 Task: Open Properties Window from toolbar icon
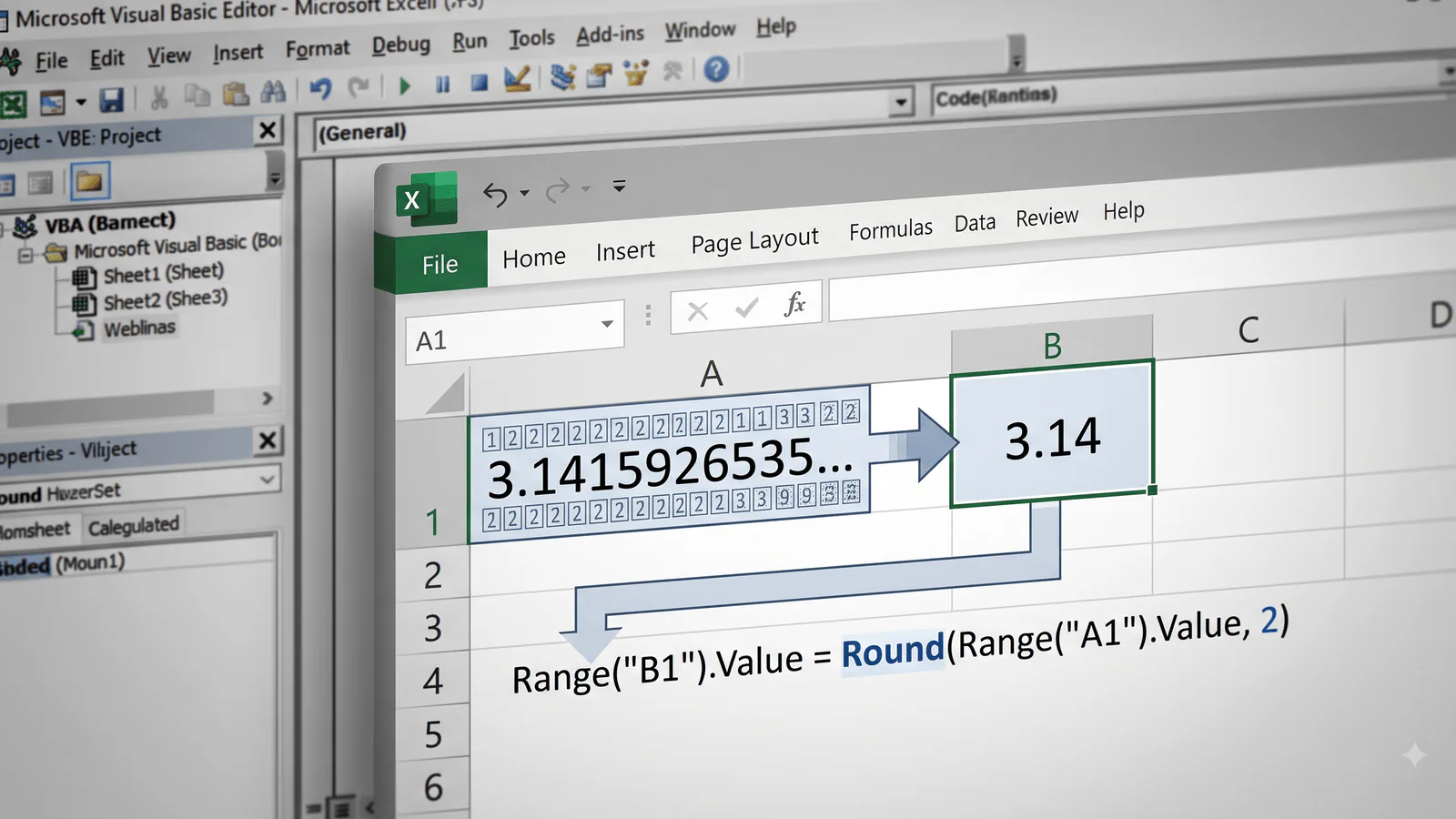pyautogui.click(x=599, y=75)
